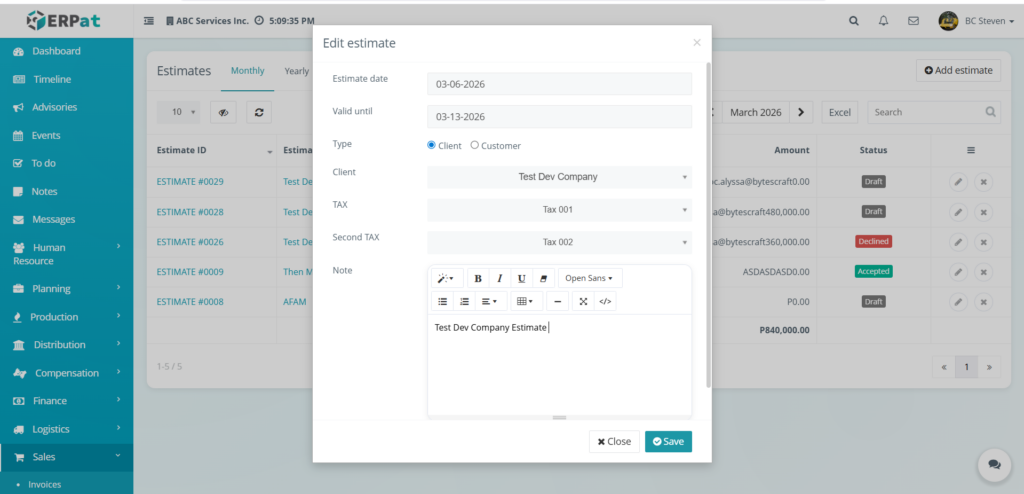
Task: Toggle italic formatting in note editor
Action: click(x=500, y=278)
